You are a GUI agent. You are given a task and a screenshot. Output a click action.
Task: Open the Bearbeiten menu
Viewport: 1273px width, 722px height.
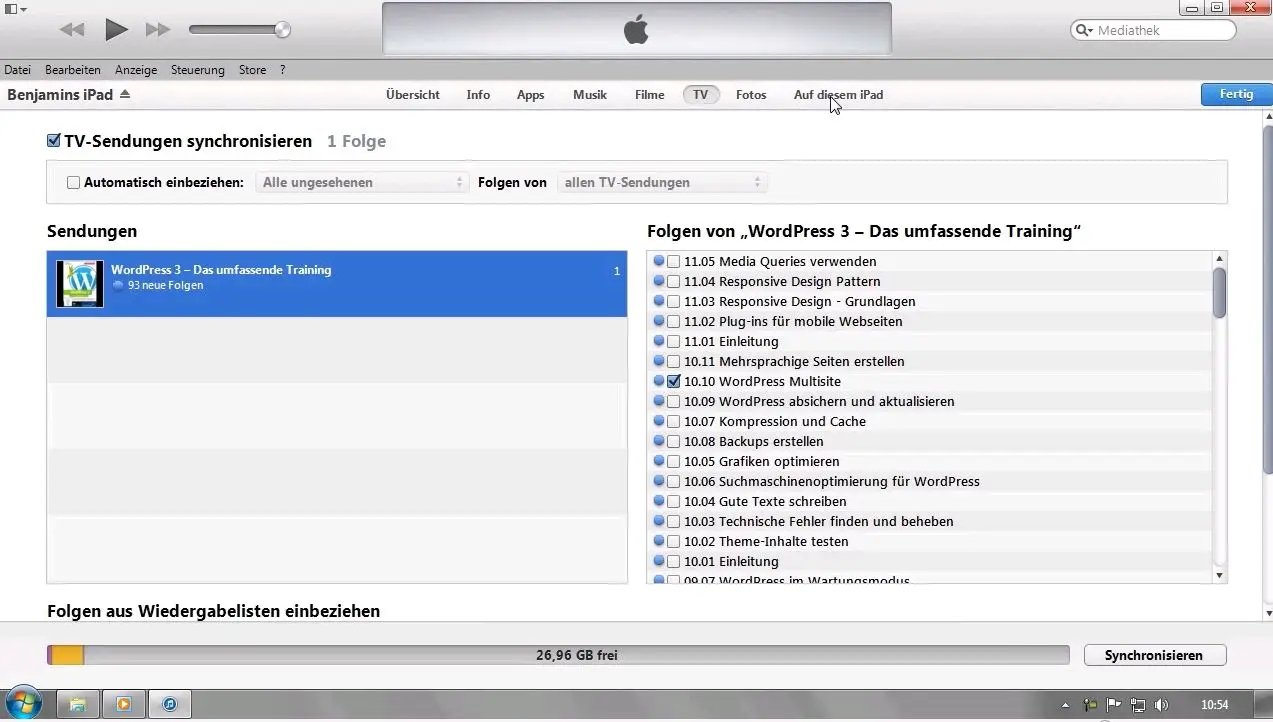point(73,70)
